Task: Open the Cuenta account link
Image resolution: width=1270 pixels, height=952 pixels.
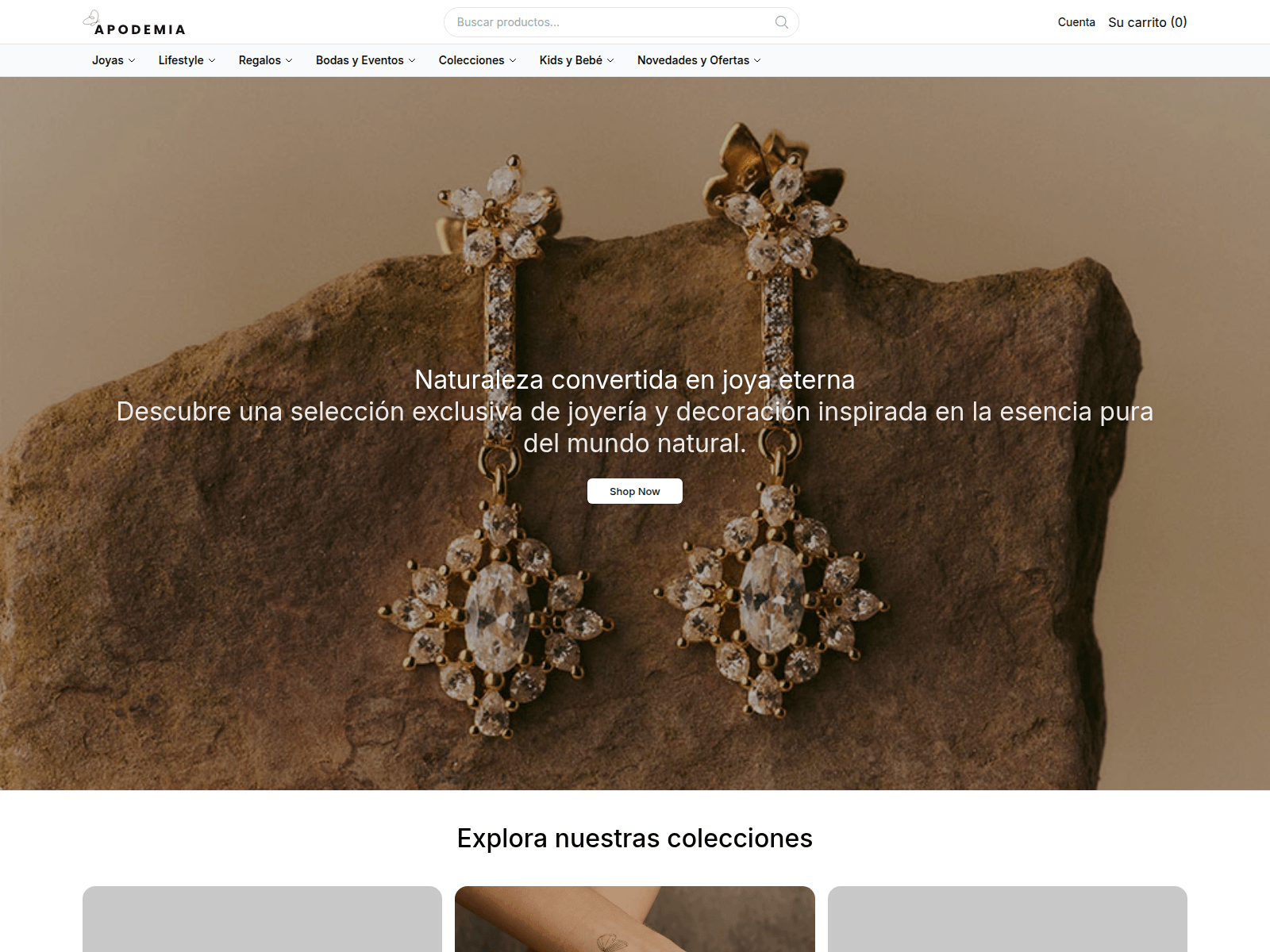Action: pos(1076,22)
